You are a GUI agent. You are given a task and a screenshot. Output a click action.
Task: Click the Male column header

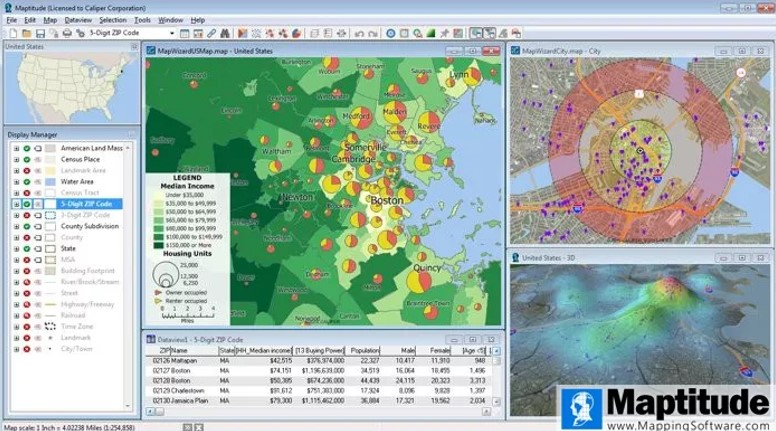(398, 350)
